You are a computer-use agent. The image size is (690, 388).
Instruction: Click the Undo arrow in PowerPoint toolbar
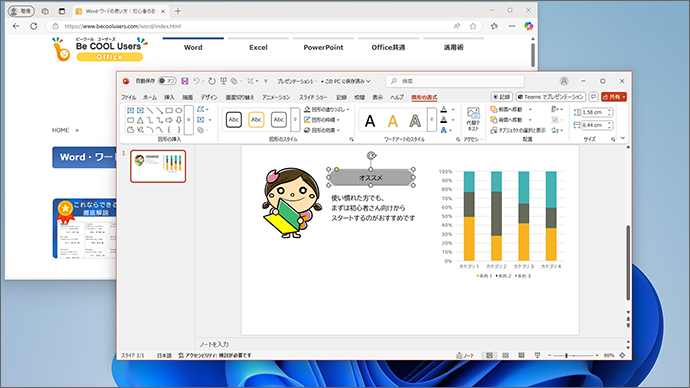pos(196,81)
